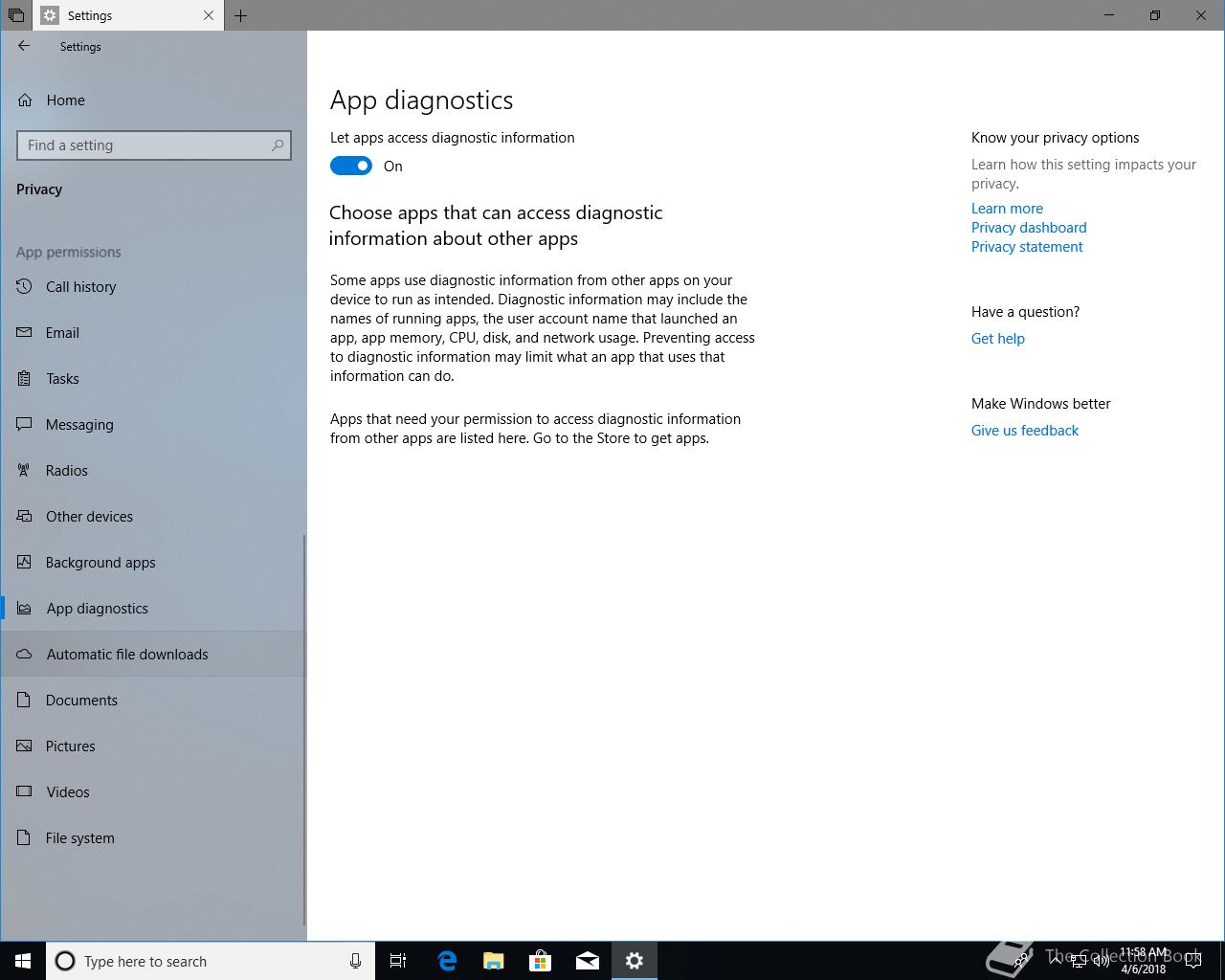
Task: Click the volume icon in system tray
Action: point(1101,961)
